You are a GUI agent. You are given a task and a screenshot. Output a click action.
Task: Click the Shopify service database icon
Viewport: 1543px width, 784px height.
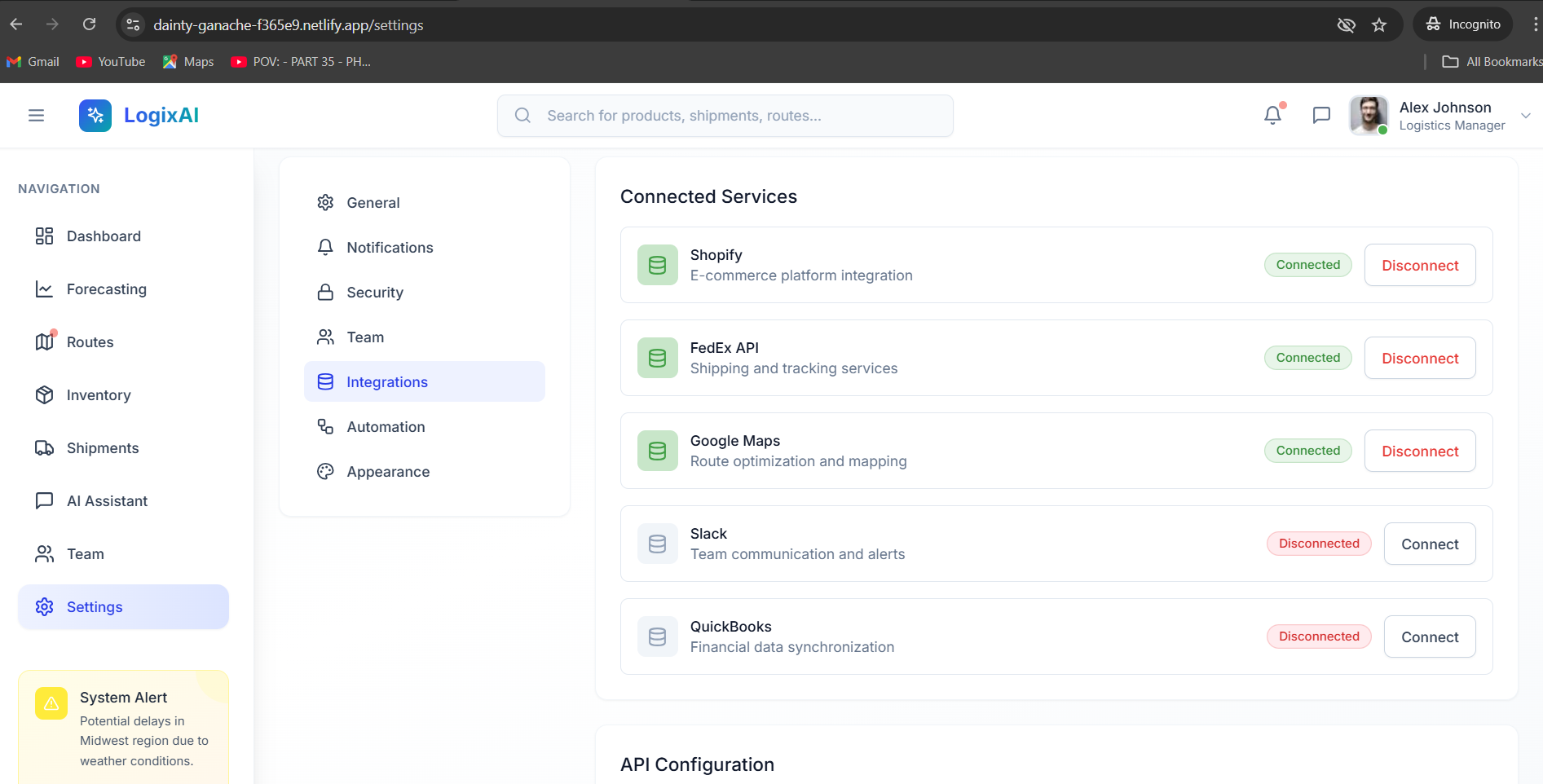pos(658,265)
